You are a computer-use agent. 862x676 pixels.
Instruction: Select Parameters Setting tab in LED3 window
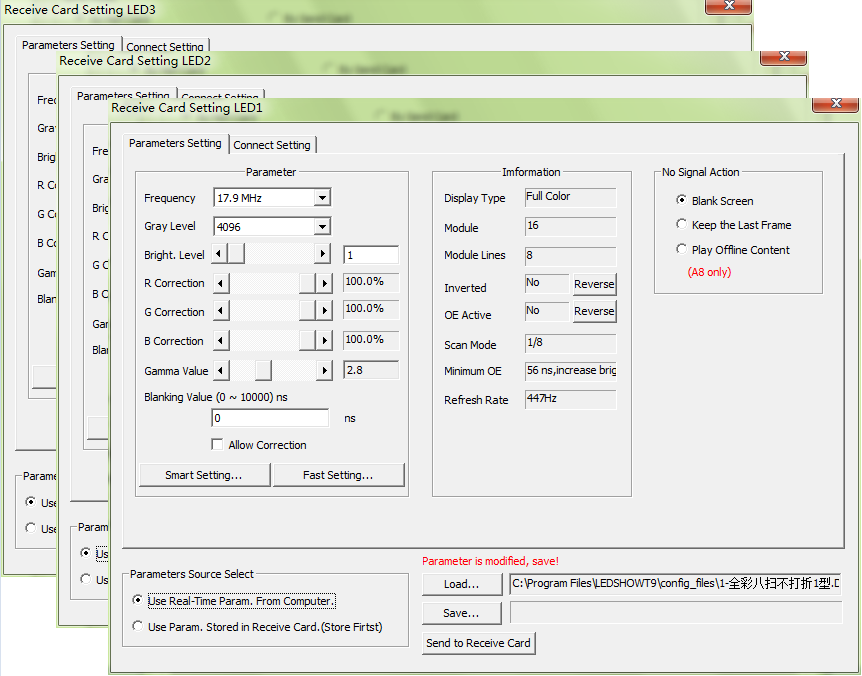[x=68, y=45]
